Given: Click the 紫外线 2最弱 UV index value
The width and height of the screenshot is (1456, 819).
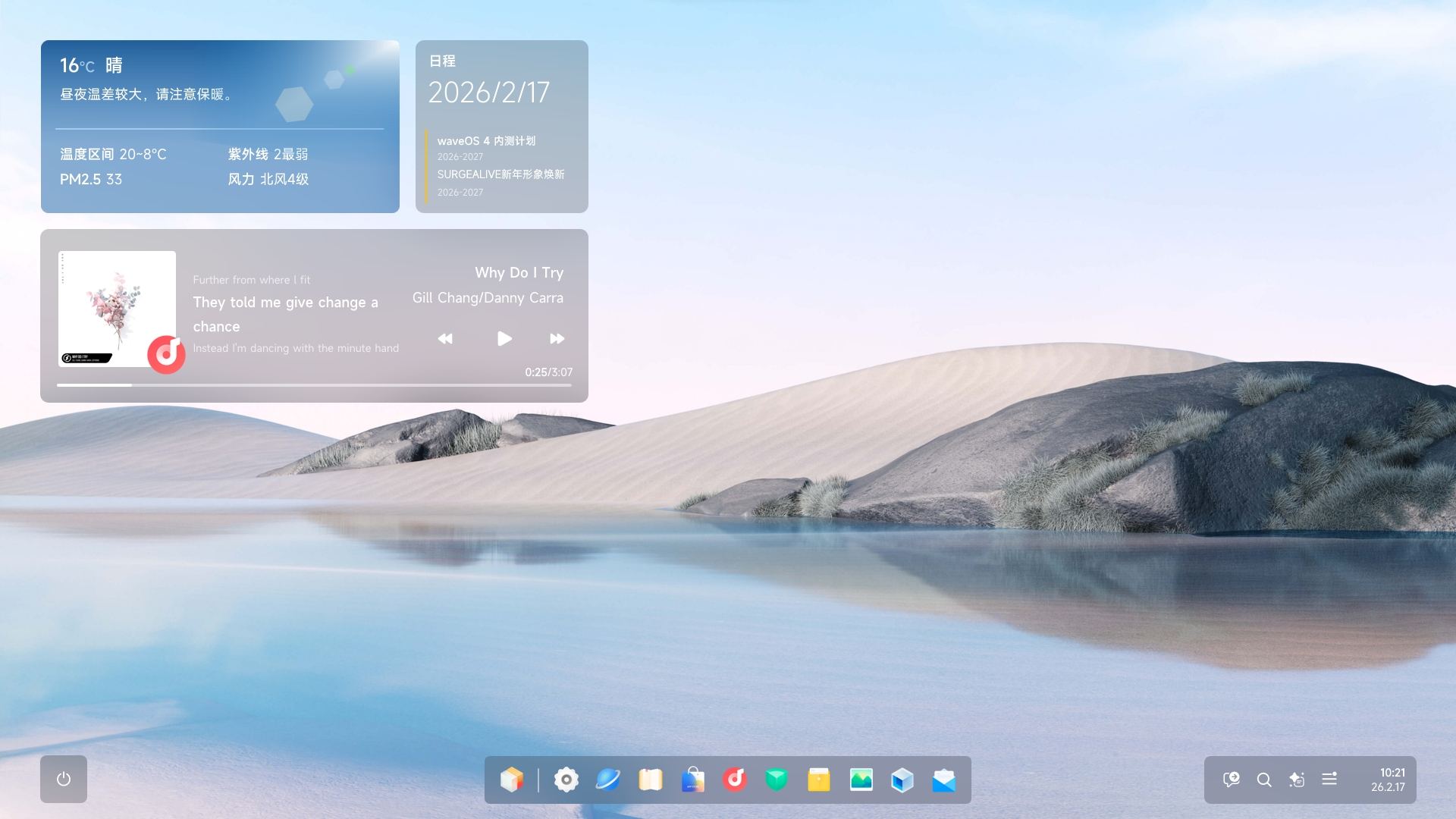Looking at the screenshot, I should coord(268,154).
